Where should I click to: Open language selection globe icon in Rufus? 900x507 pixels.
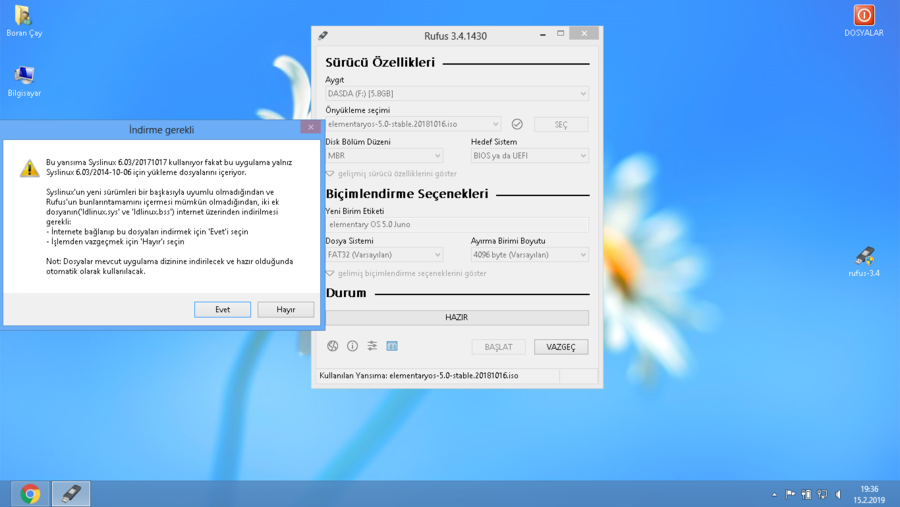click(332, 346)
